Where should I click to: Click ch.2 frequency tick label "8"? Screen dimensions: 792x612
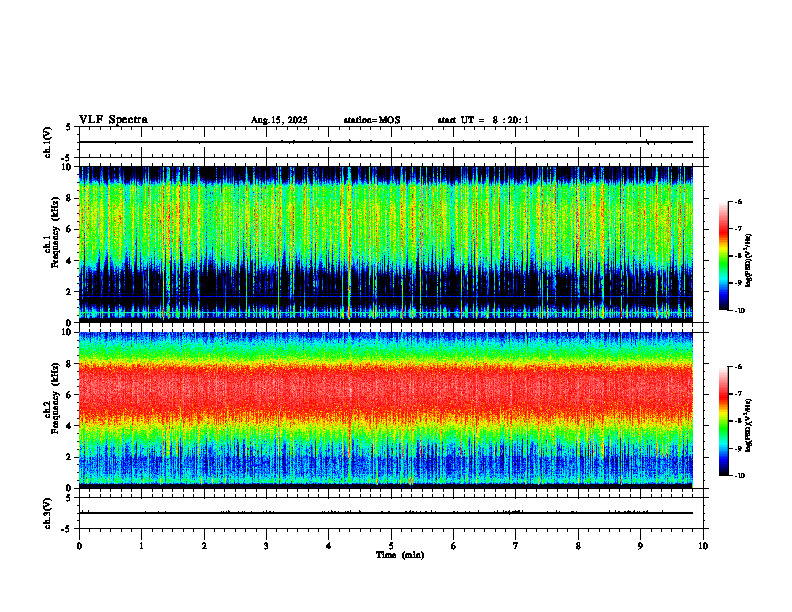70,364
